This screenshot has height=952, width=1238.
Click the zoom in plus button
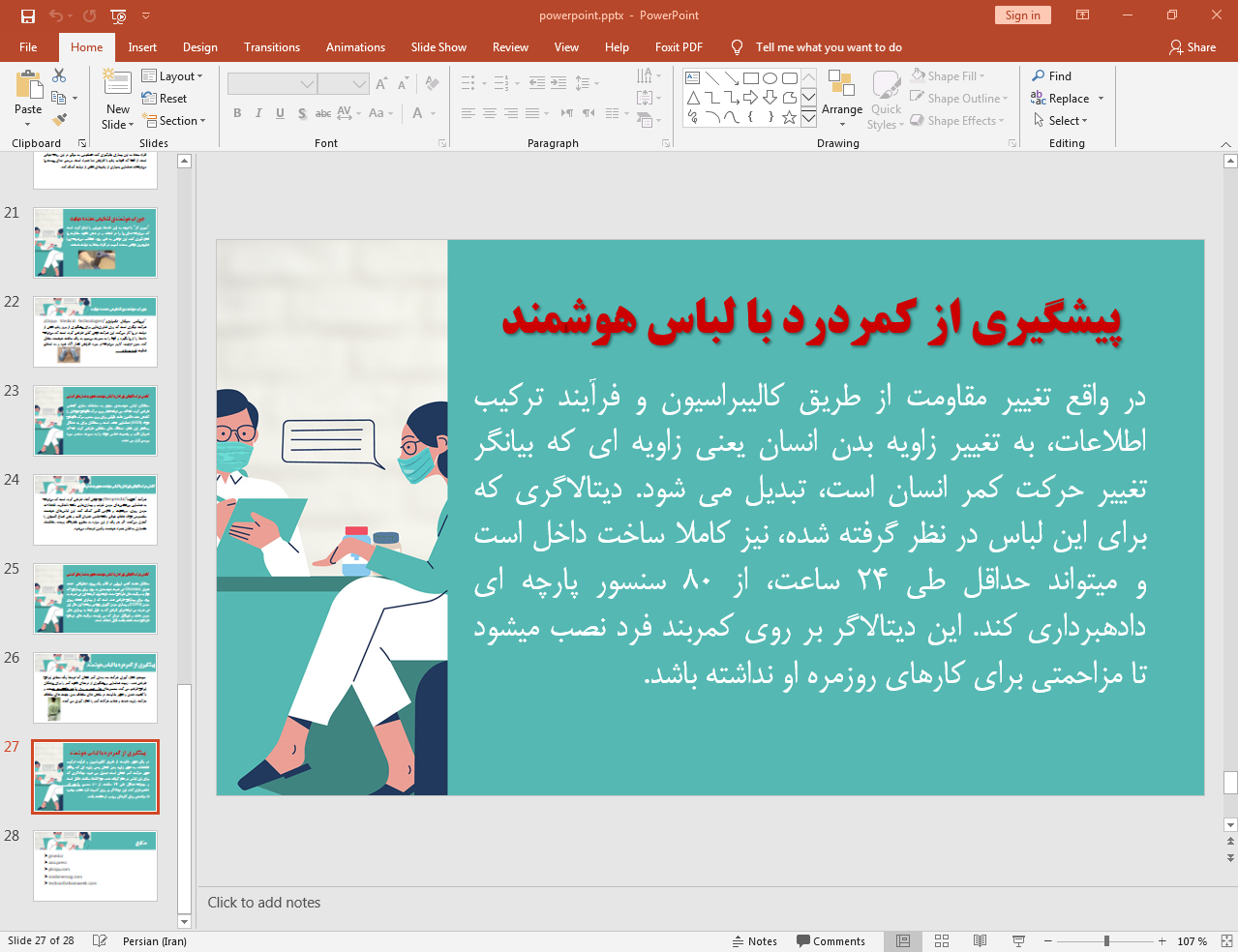pos(1162,941)
